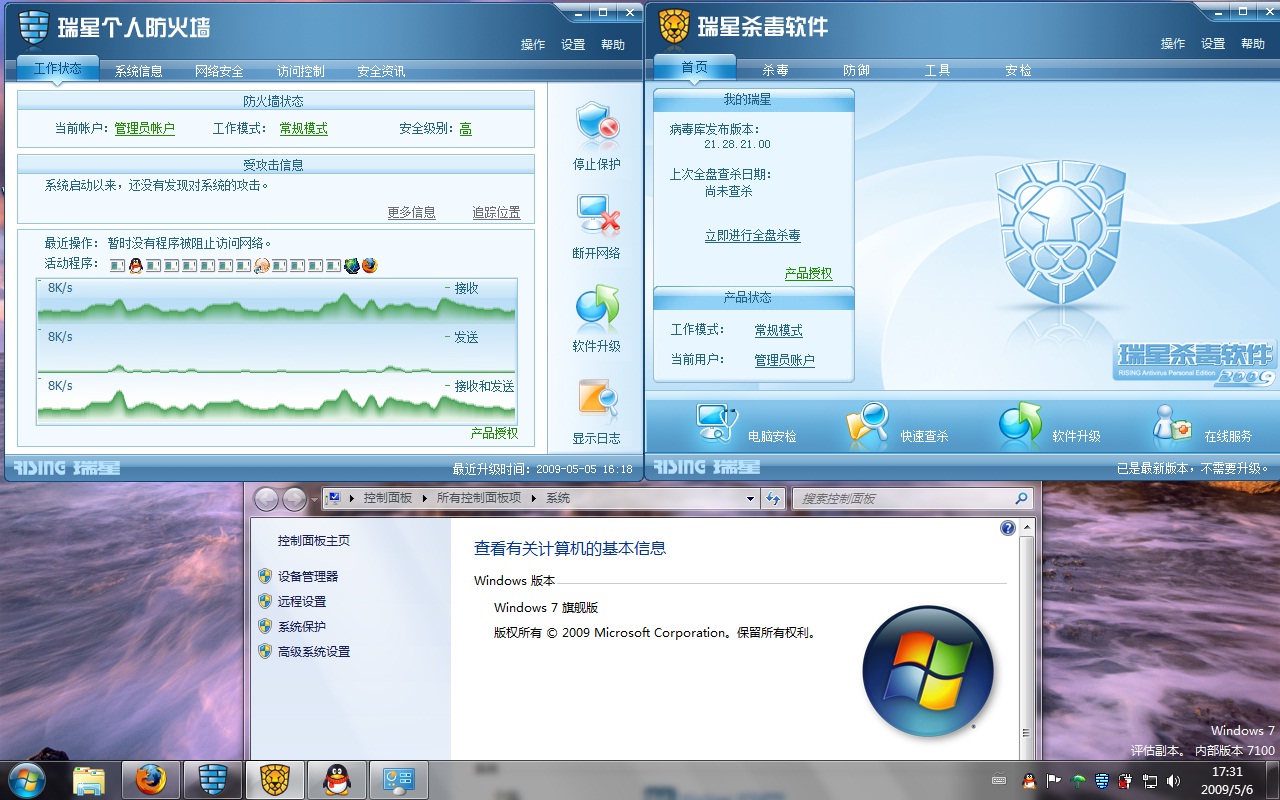
Task: Click the green umbrella tray icon
Action: pyautogui.click(x=1077, y=780)
